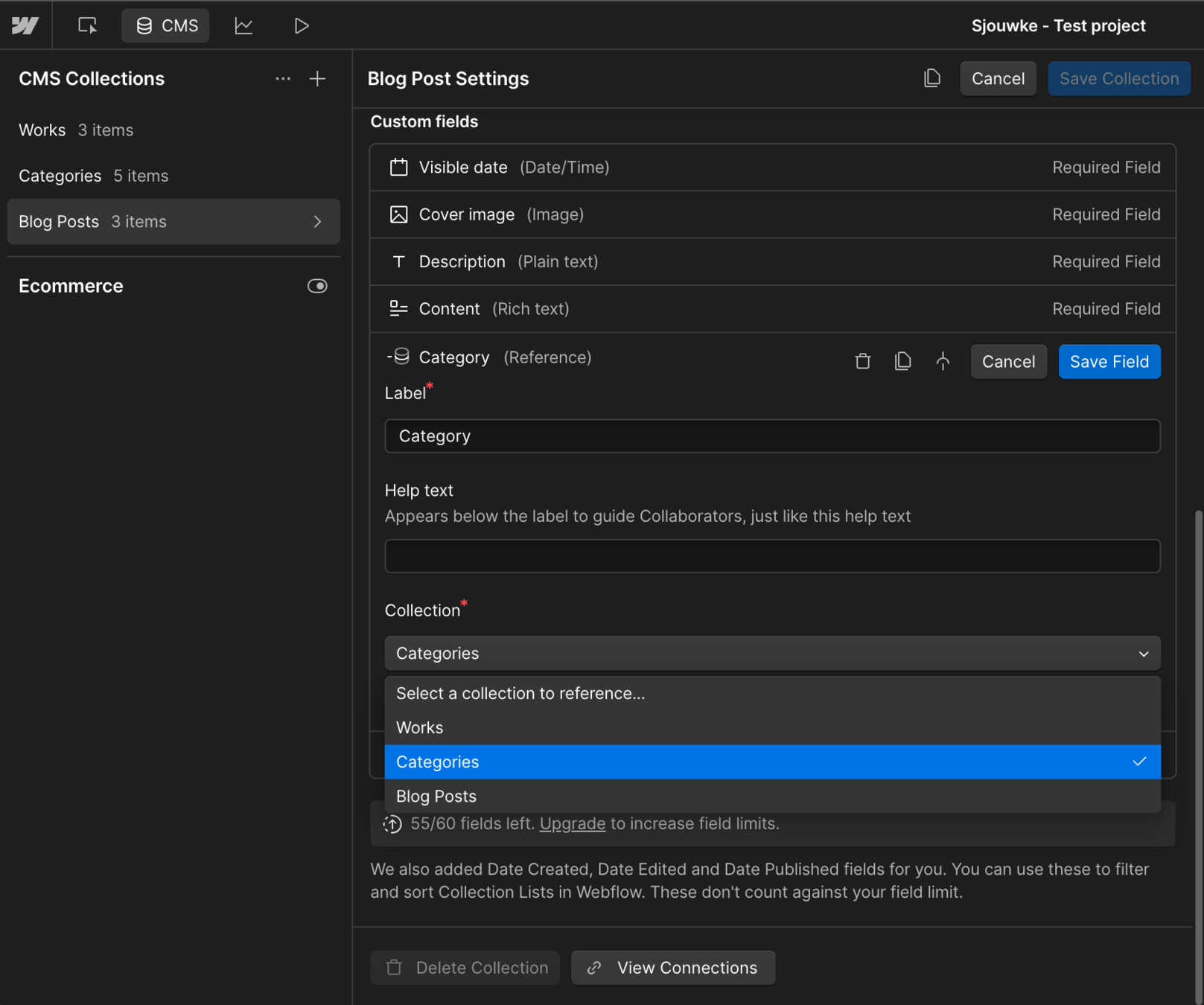Open the analytics chart icon
1204x1005 pixels.
click(243, 26)
